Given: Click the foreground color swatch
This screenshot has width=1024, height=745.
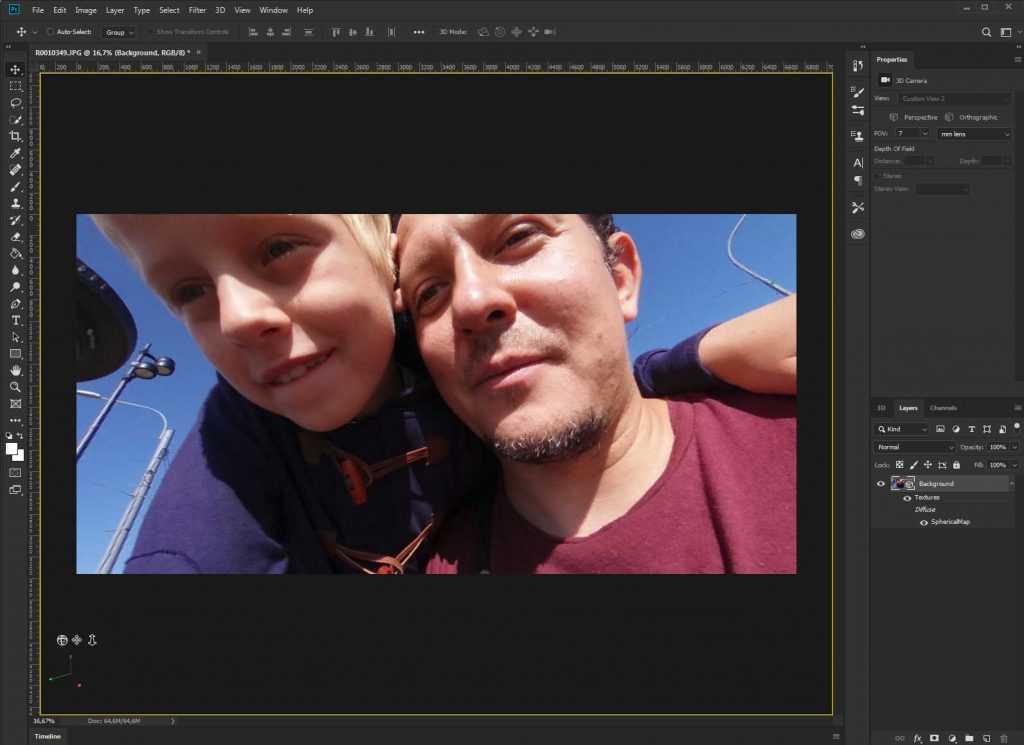Looking at the screenshot, I should pyautogui.click(x=12, y=448).
